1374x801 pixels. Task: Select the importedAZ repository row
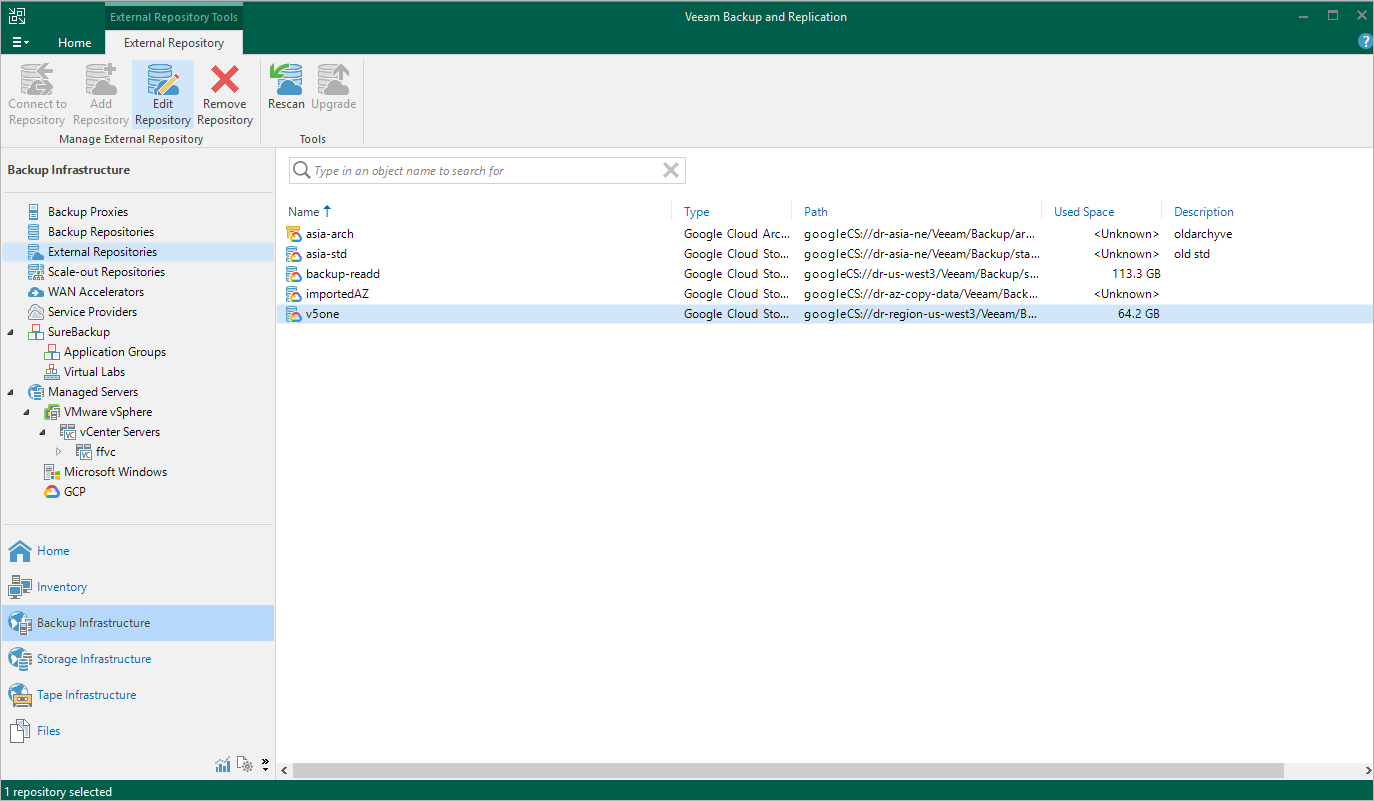[824, 294]
